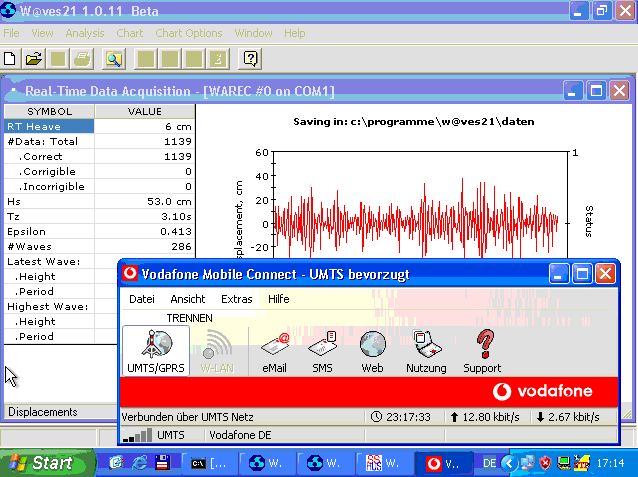
Task: Select the RT Heave row
Action: tap(100, 127)
